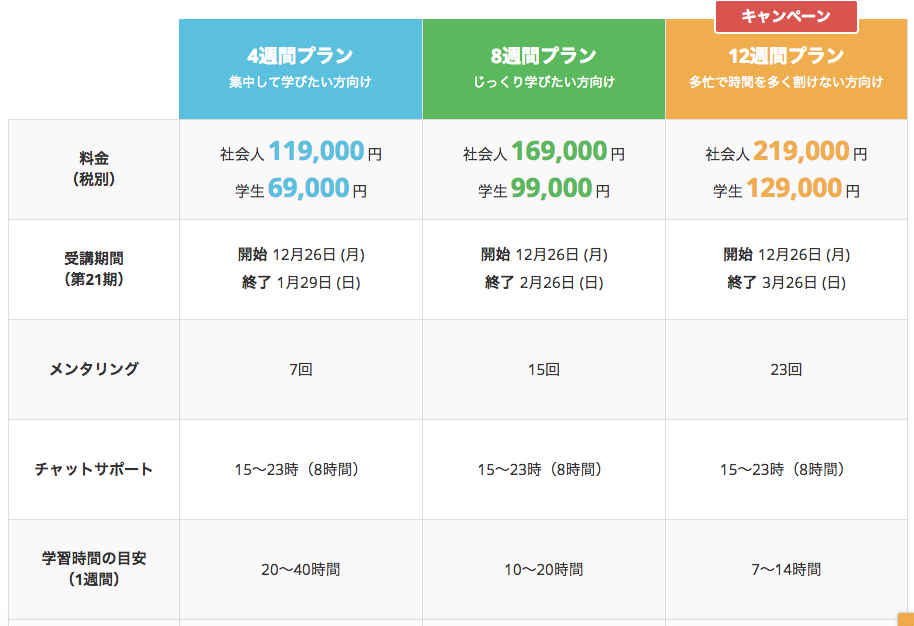The width and height of the screenshot is (914, 626).
Task: Click the 料金(税別) row label
Action: pyautogui.click(x=94, y=169)
